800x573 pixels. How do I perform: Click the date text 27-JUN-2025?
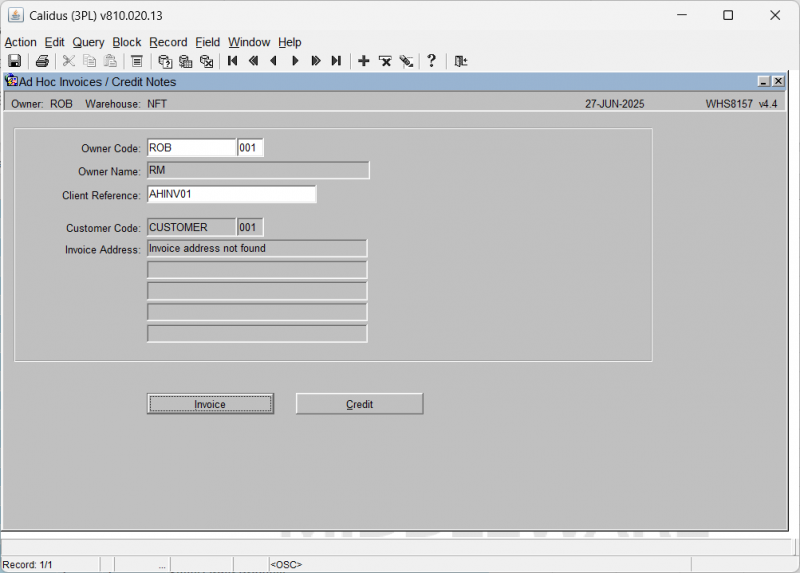(614, 104)
